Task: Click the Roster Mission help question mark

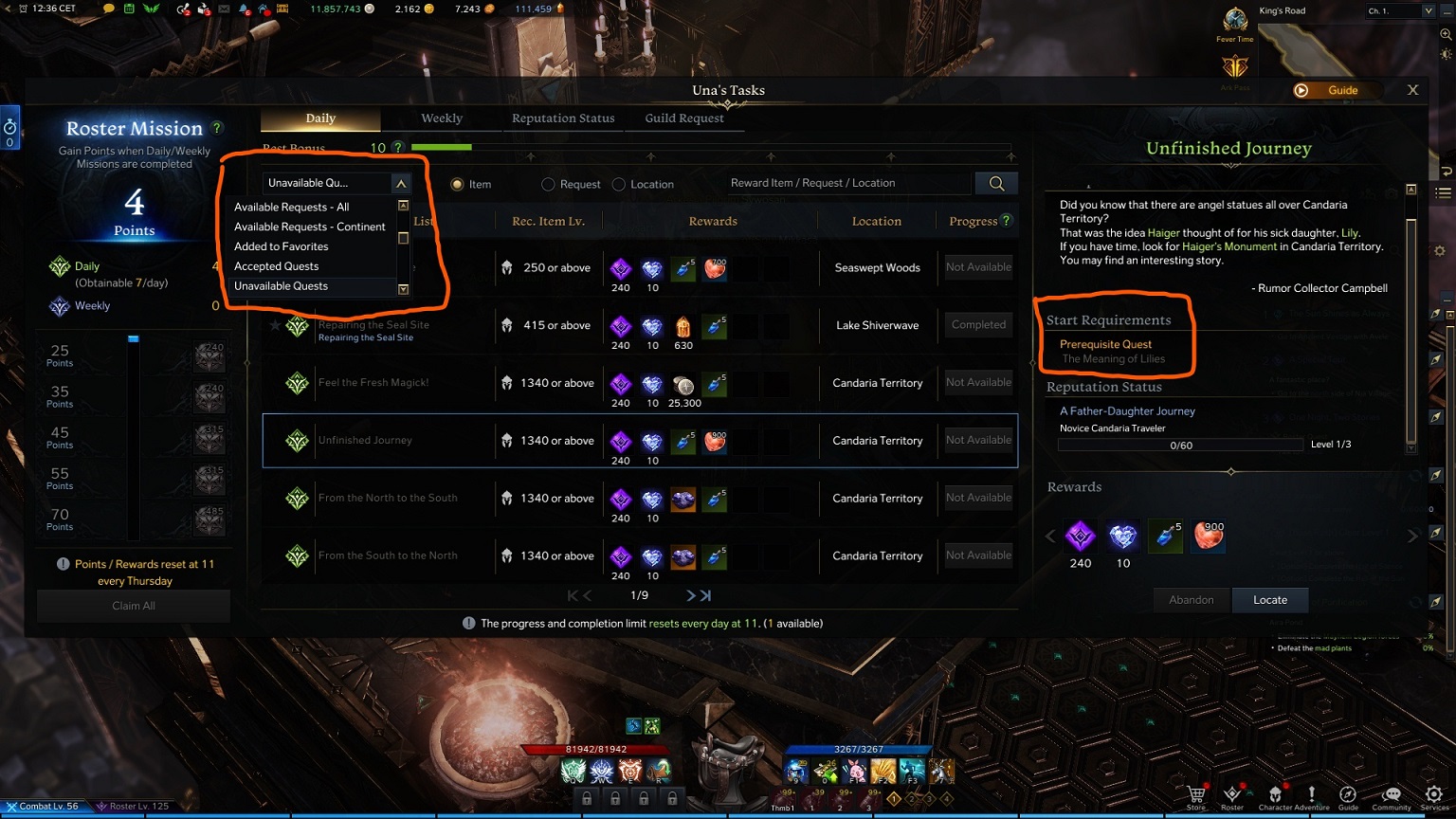Action: 217,127
